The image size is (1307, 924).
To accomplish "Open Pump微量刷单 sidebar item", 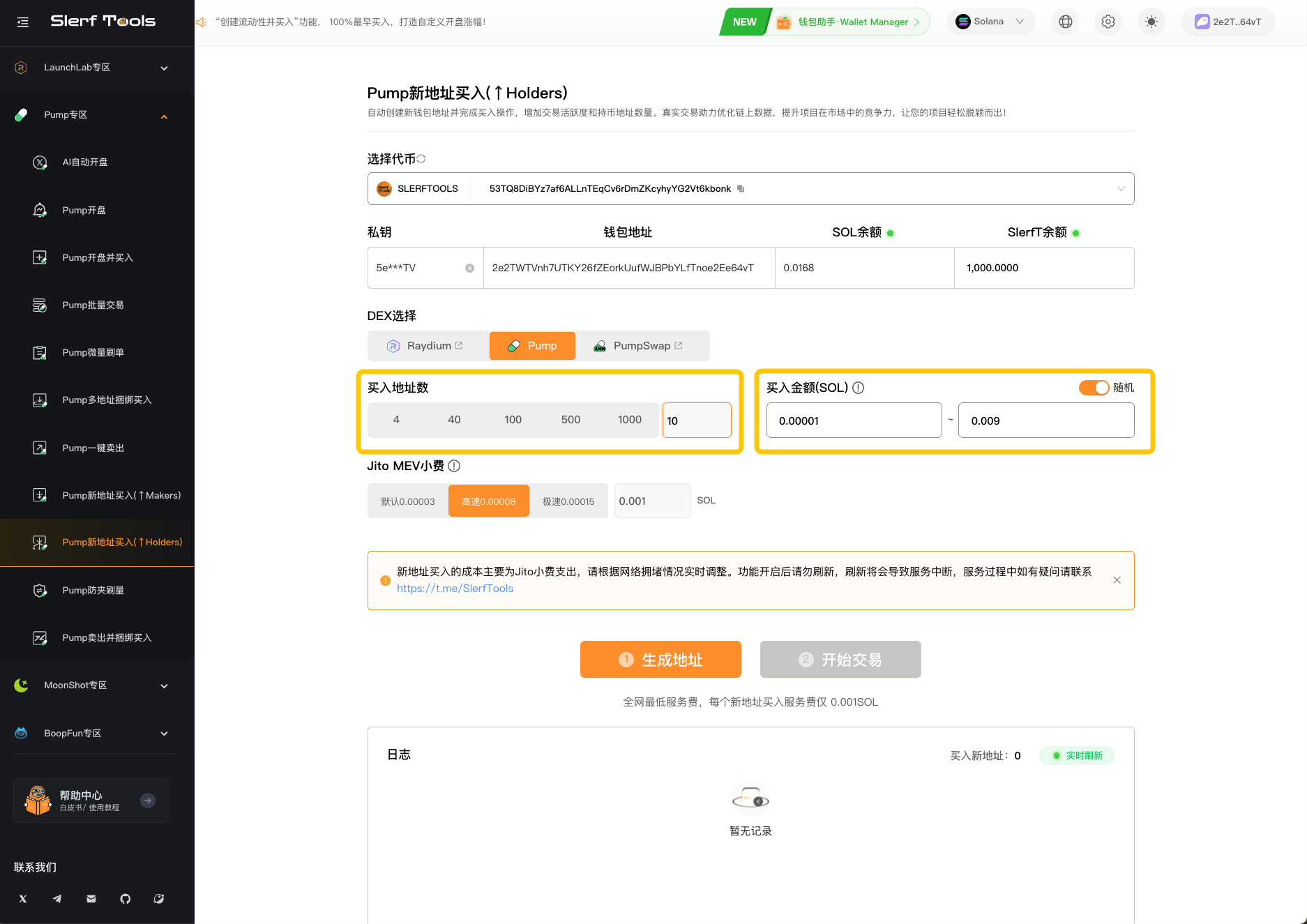I will 97,352.
